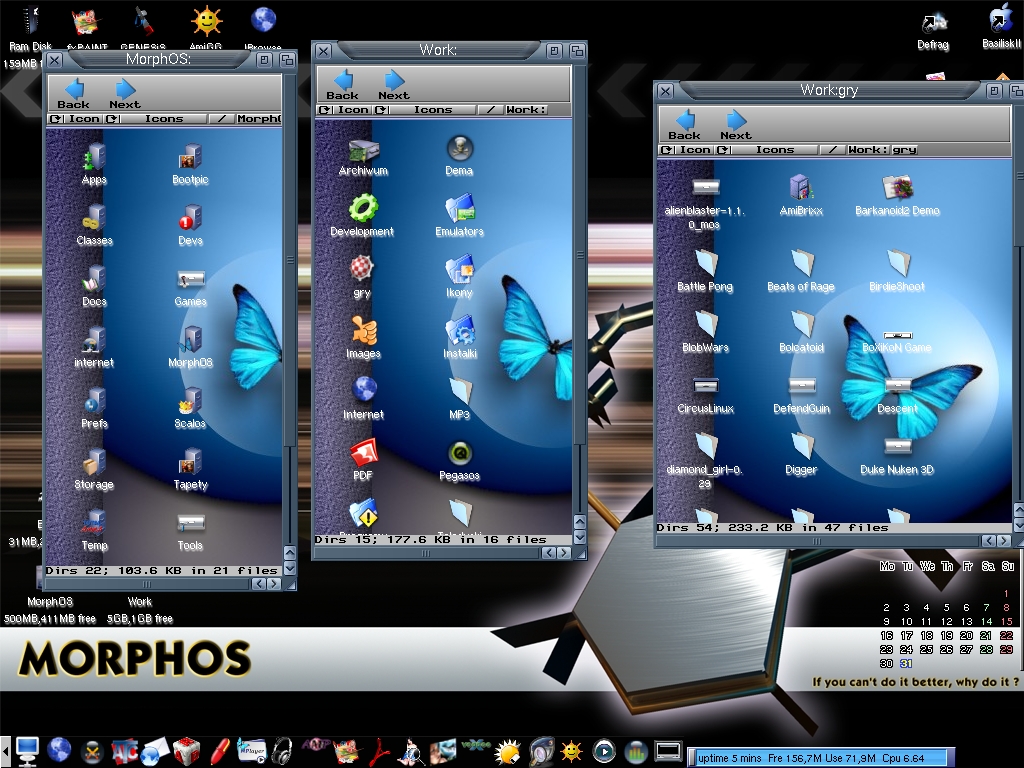Click the parent '/' button in Work window
Viewport: 1024px width, 768px height.
point(490,110)
